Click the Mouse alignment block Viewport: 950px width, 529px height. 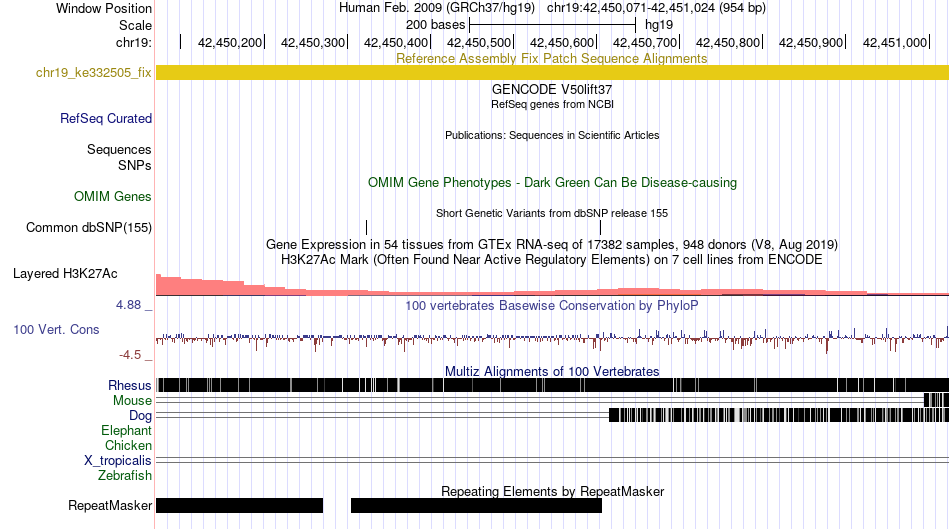pyautogui.click(x=936, y=400)
